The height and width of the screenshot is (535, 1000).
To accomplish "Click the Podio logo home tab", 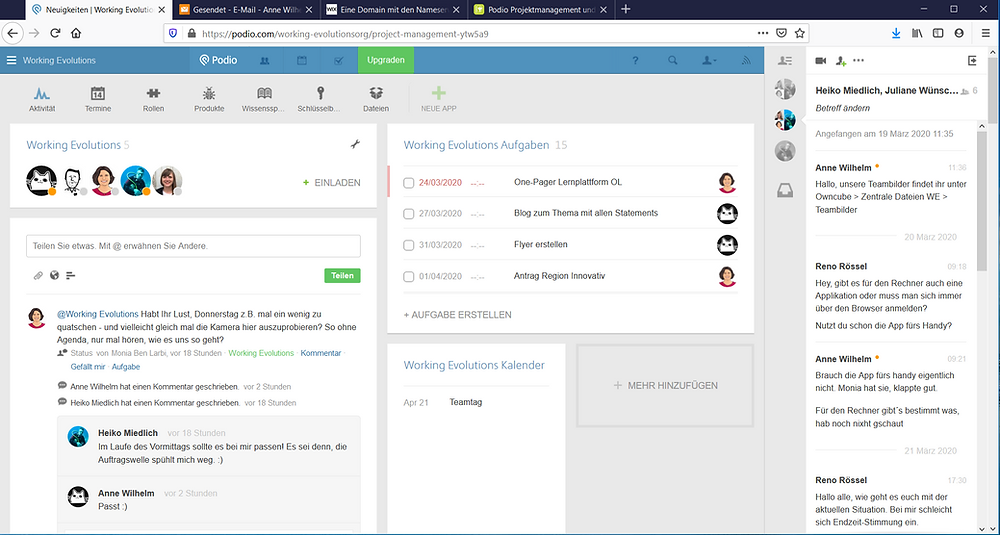I will pyautogui.click(x=218, y=61).
